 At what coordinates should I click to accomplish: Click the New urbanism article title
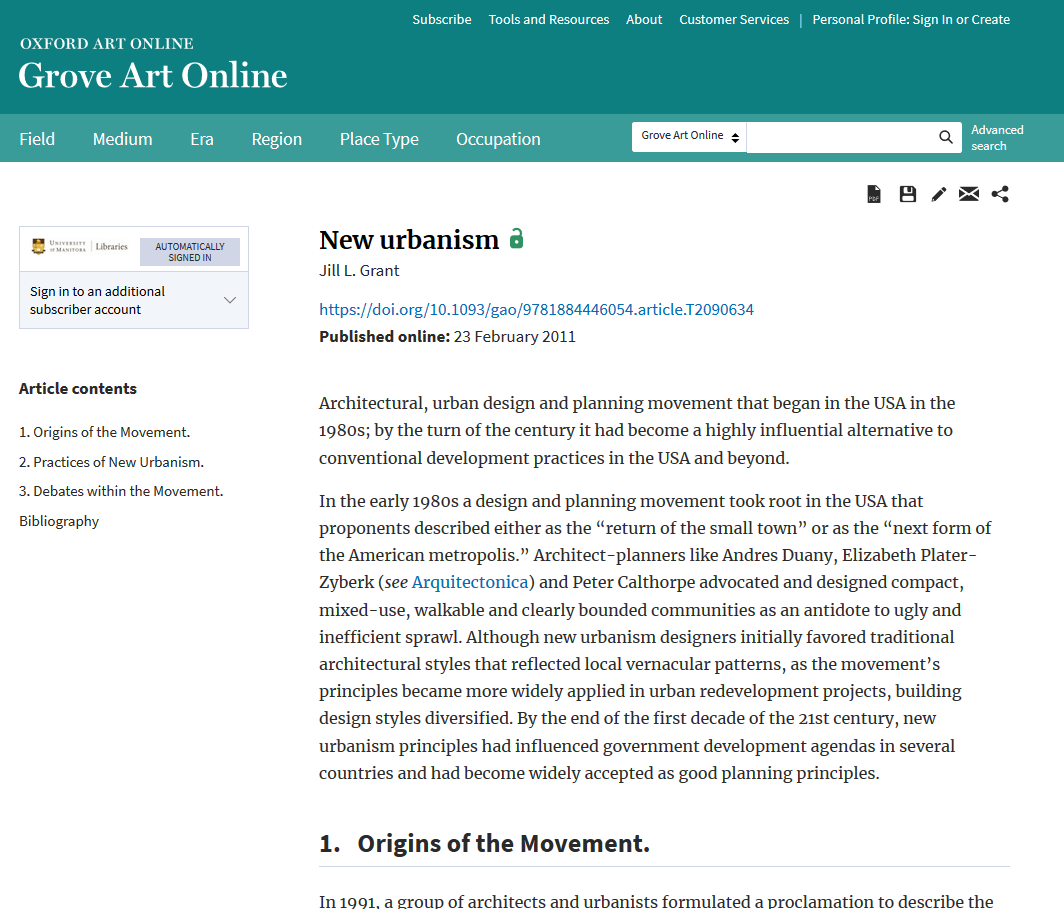(x=409, y=239)
